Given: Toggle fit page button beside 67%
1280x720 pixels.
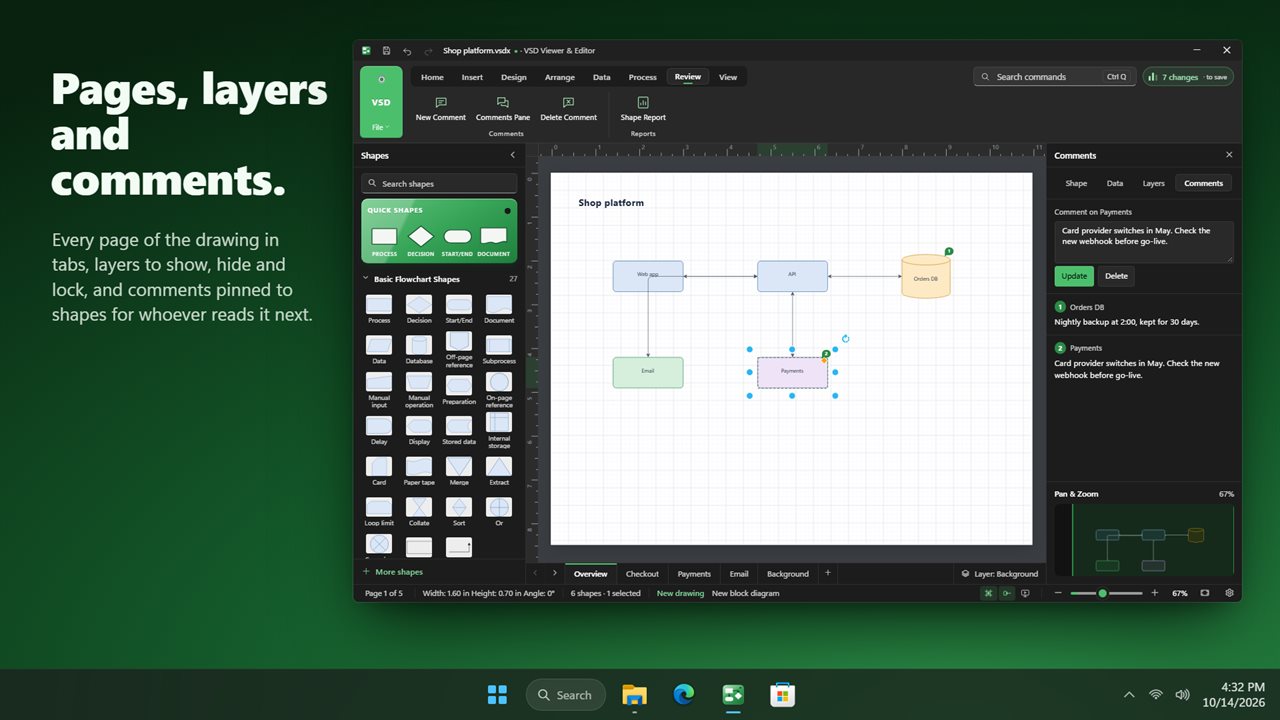Looking at the screenshot, I should coord(1205,593).
